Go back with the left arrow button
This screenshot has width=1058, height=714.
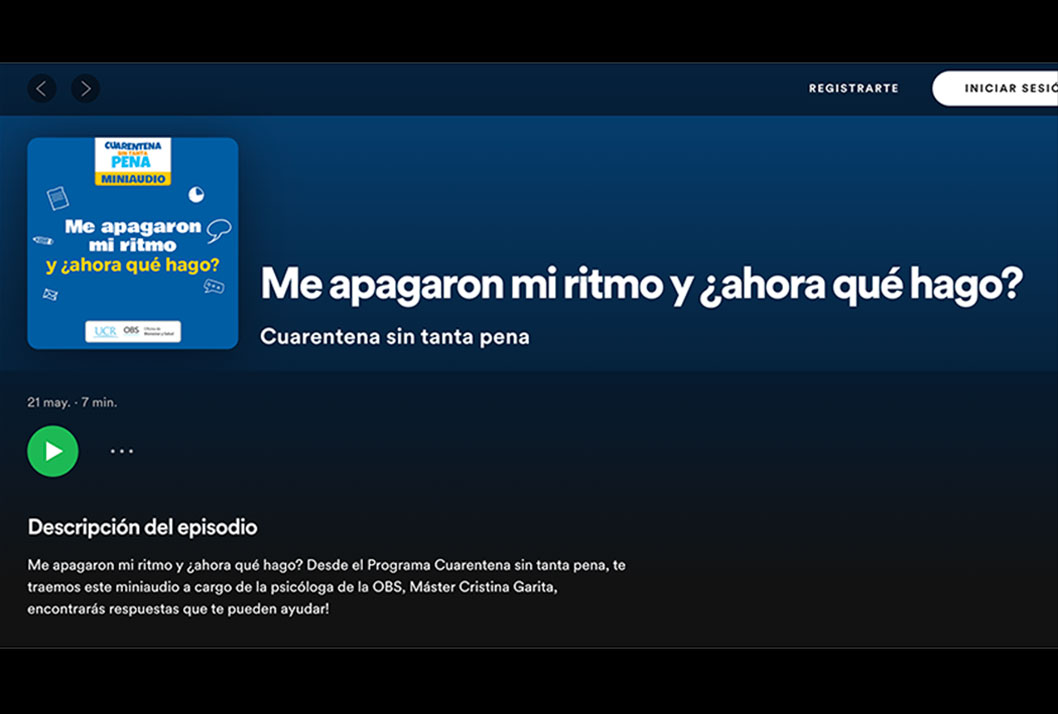tap(42, 88)
